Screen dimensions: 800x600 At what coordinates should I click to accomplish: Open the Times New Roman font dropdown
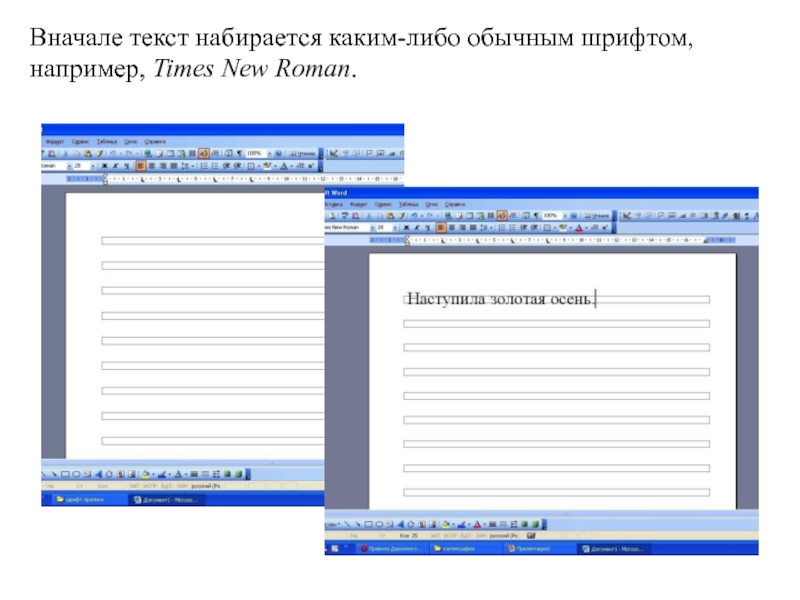[x=372, y=228]
